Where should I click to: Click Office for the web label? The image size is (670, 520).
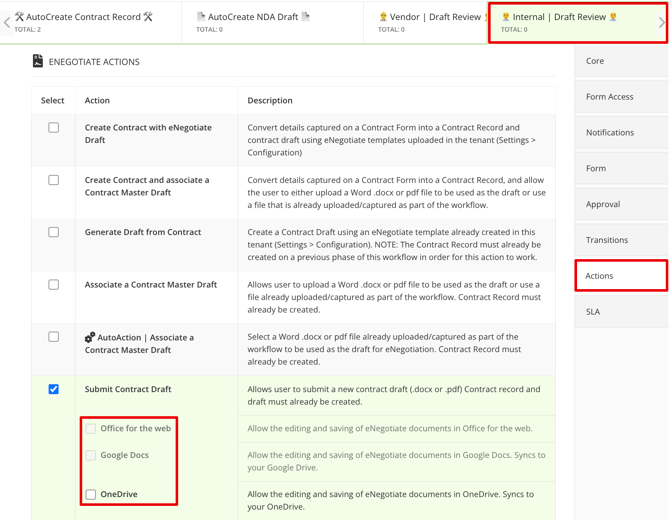(x=135, y=429)
